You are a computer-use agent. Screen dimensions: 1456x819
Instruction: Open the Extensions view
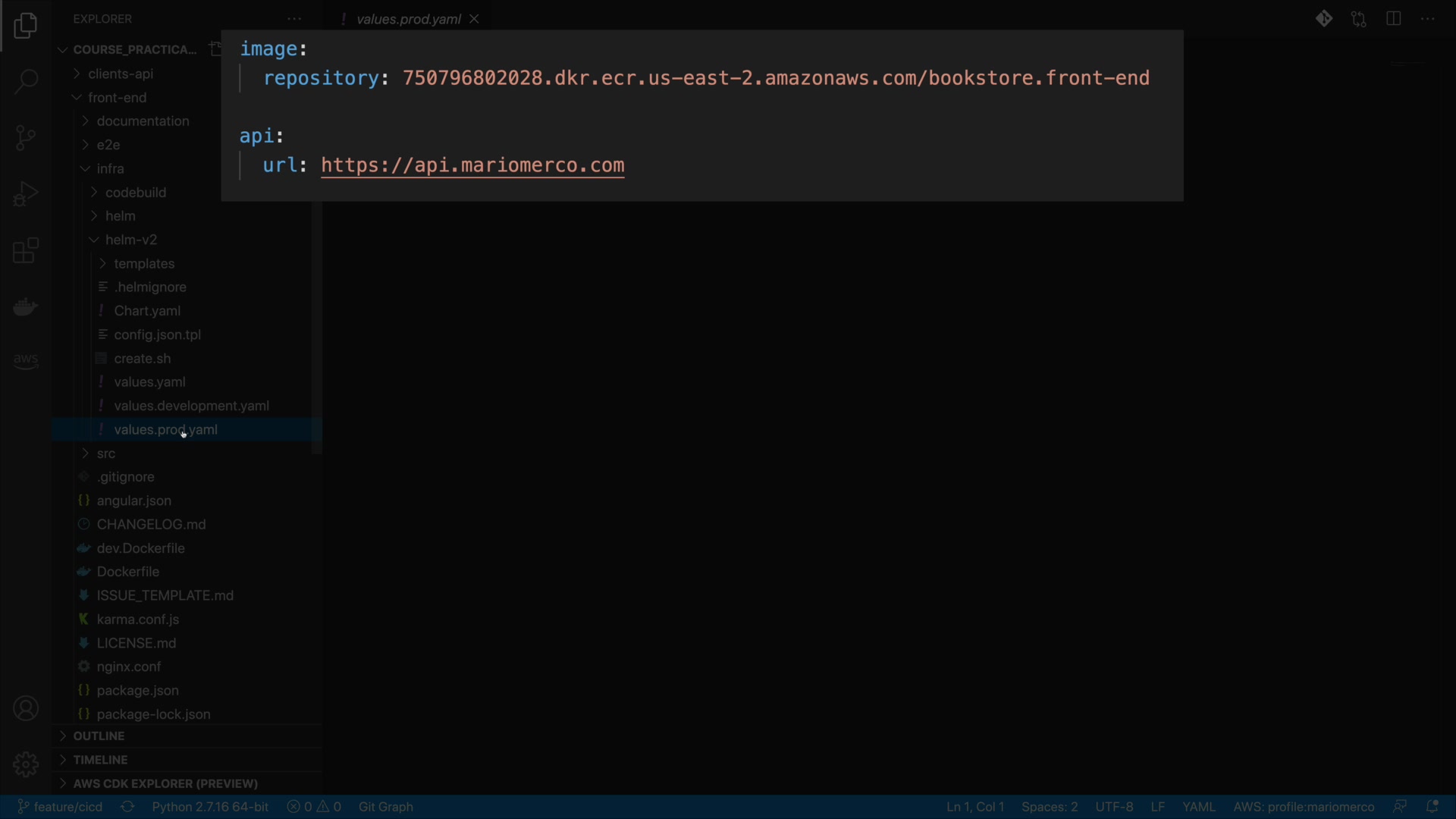(x=26, y=251)
